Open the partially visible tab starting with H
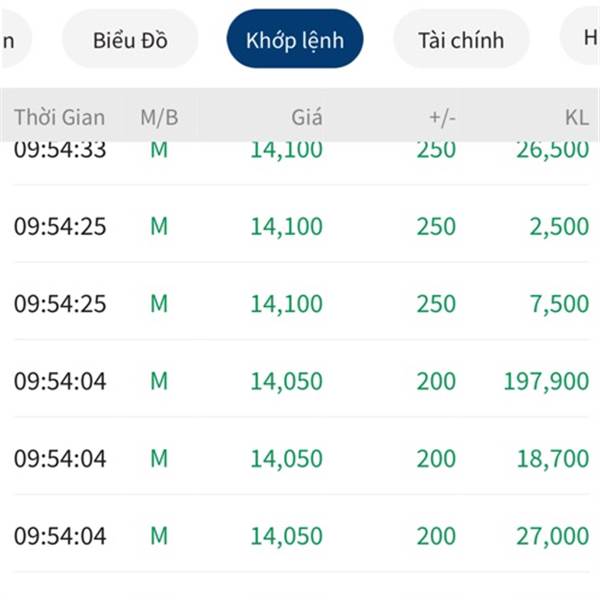600x600 pixels. point(582,37)
